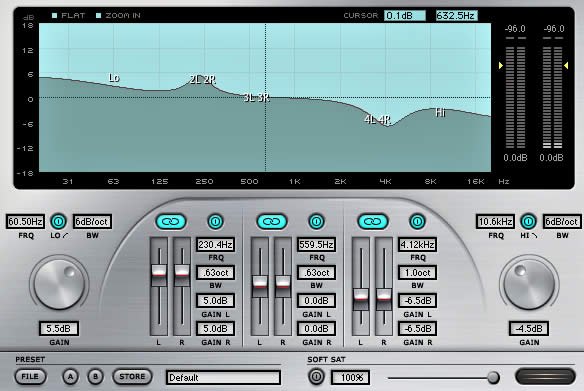This screenshot has width=584, height=391.
Task: Toggle the 4.12kHz band power button
Action: coord(417,222)
